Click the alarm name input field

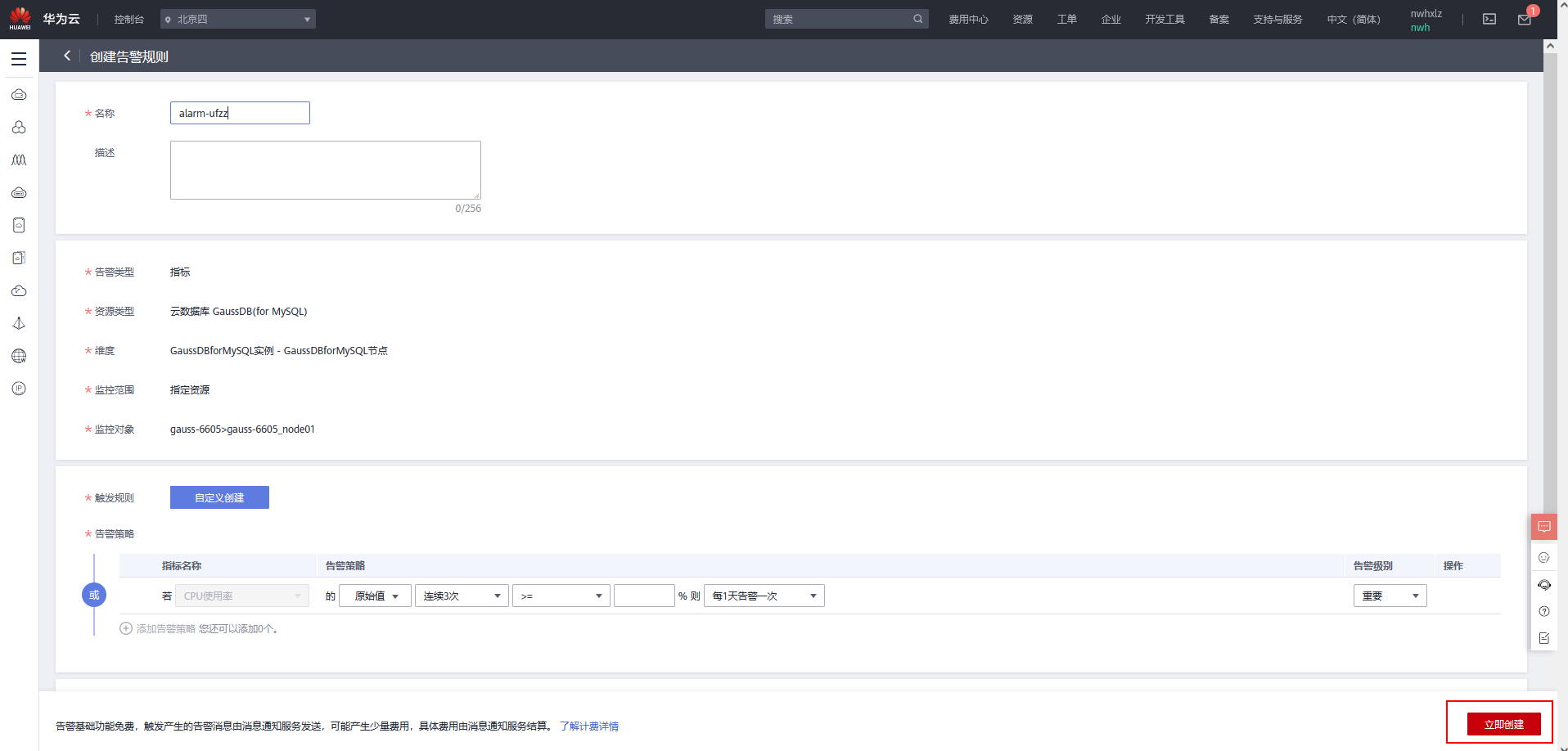240,113
